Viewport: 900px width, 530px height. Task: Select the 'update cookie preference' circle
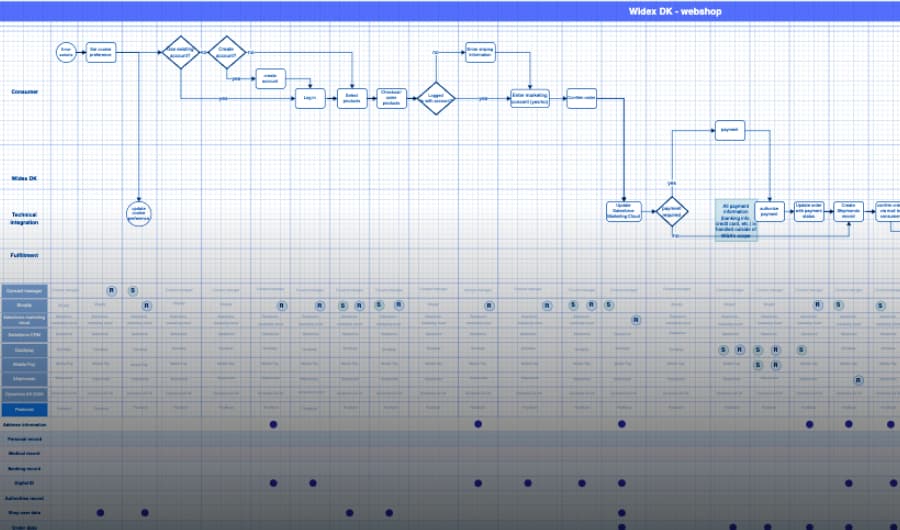click(138, 214)
